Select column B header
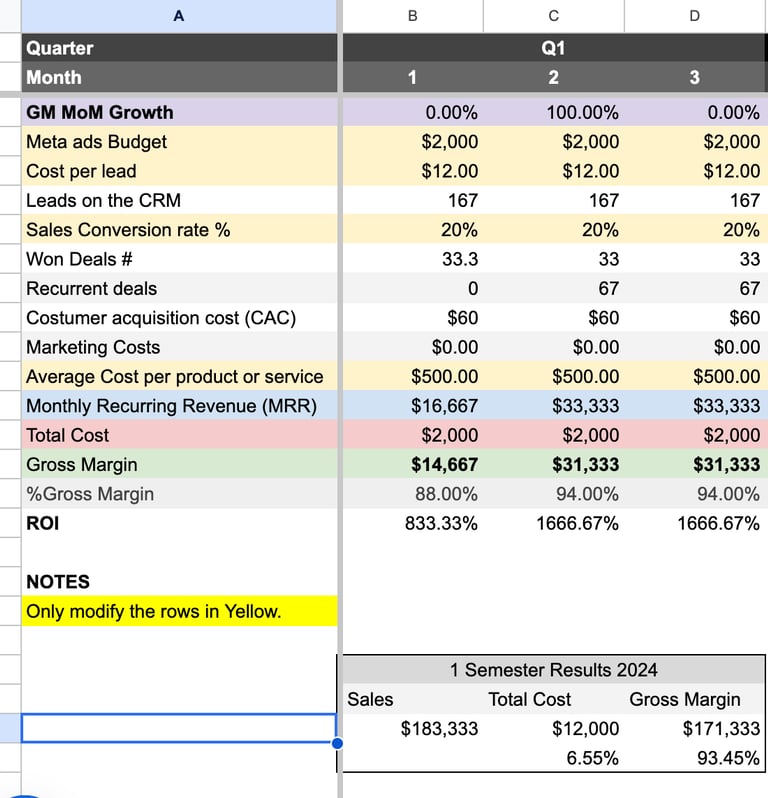Image resolution: width=768 pixels, height=798 pixels. (412, 15)
